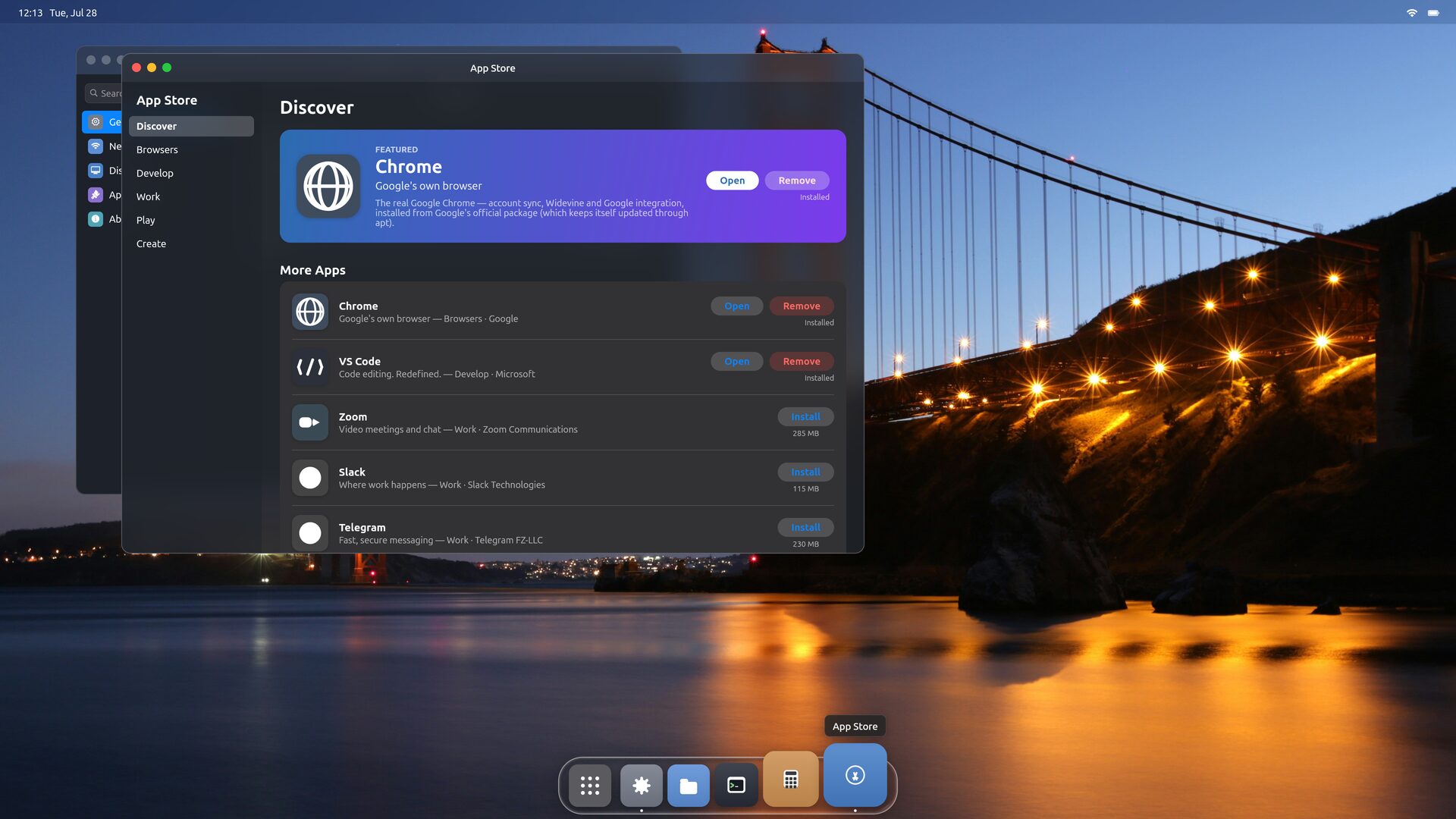This screenshot has height=819, width=1456.
Task: Click the Chrome icon in More Apps list
Action: click(x=310, y=312)
